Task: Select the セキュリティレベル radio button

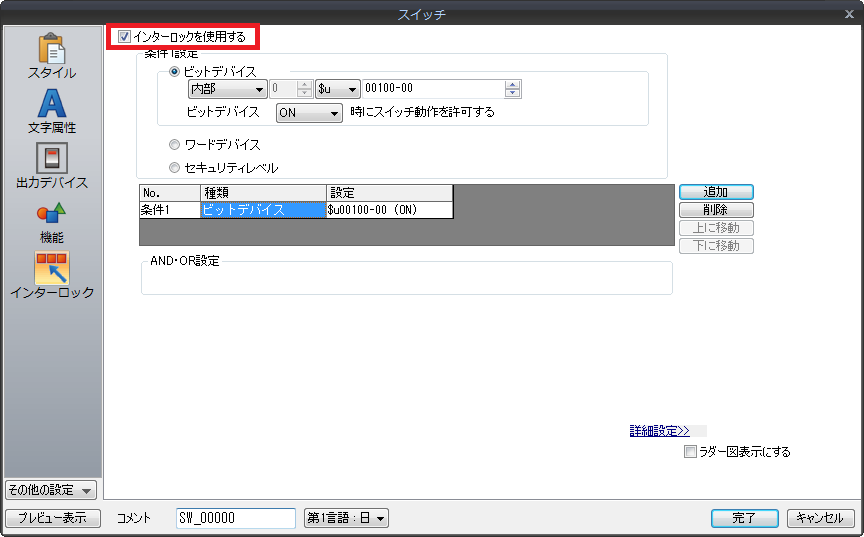Action: click(175, 168)
